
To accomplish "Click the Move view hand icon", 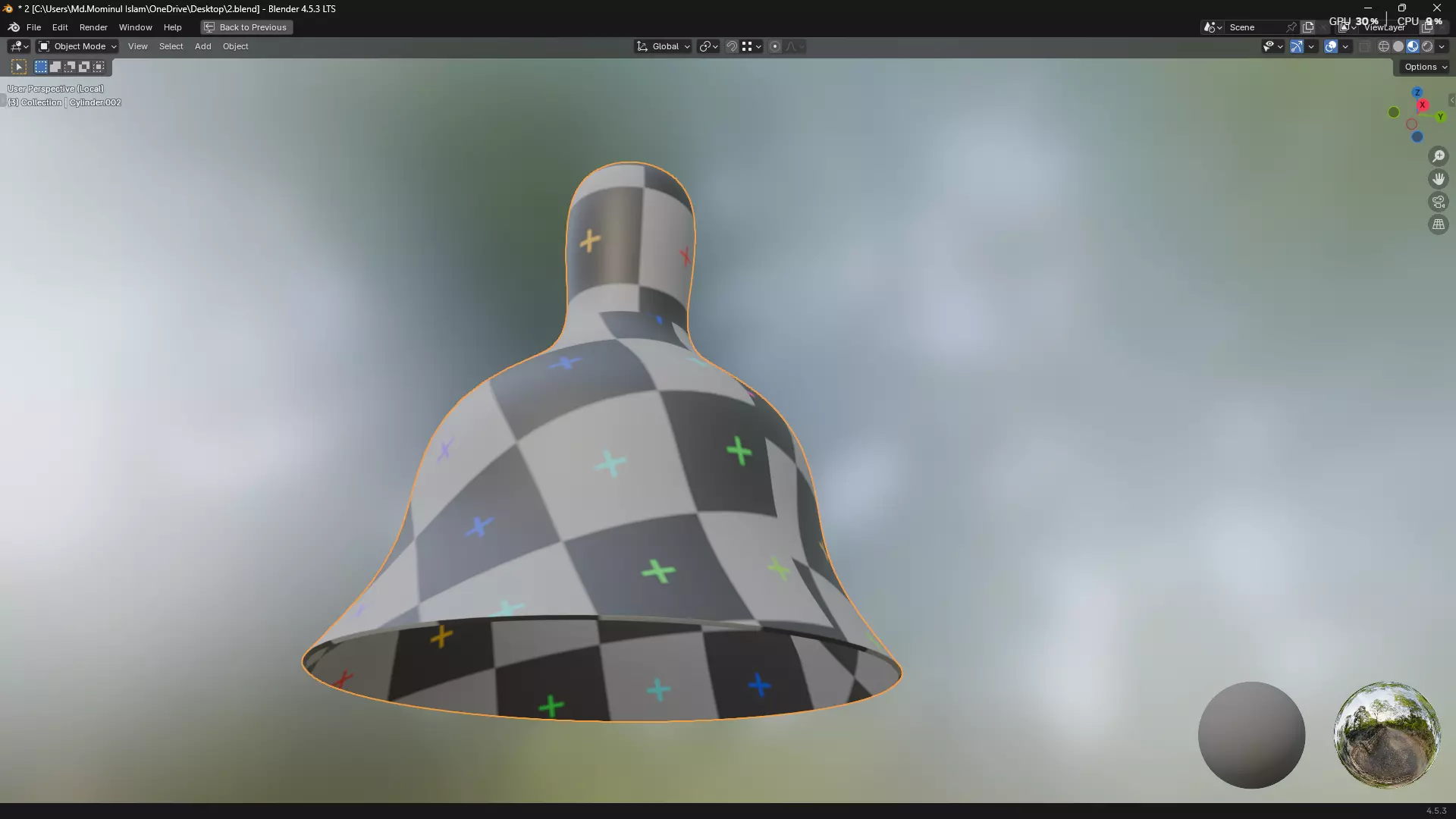I will pyautogui.click(x=1439, y=179).
